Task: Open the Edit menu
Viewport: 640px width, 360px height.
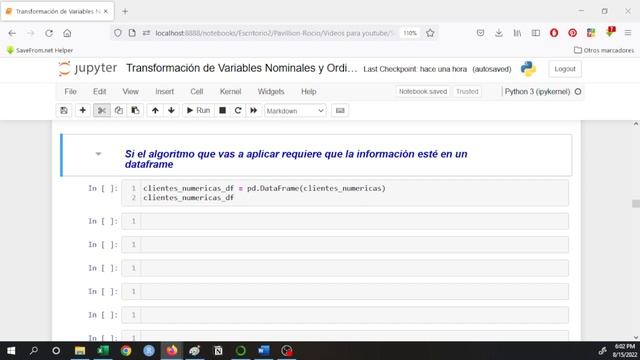Action: pos(99,92)
